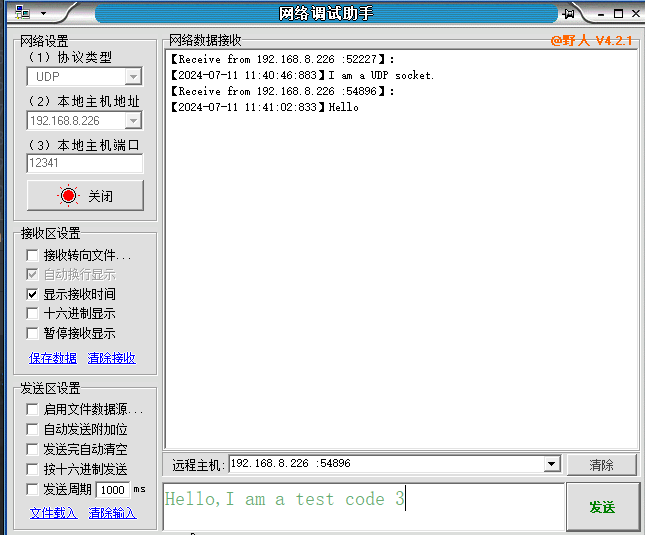
Task: Expand the 远程主机 address dropdown arrow
Action: (552, 464)
